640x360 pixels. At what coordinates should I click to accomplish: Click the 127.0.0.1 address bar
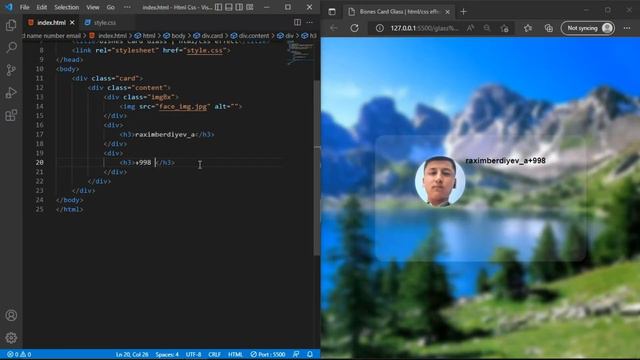pyautogui.click(x=424, y=28)
